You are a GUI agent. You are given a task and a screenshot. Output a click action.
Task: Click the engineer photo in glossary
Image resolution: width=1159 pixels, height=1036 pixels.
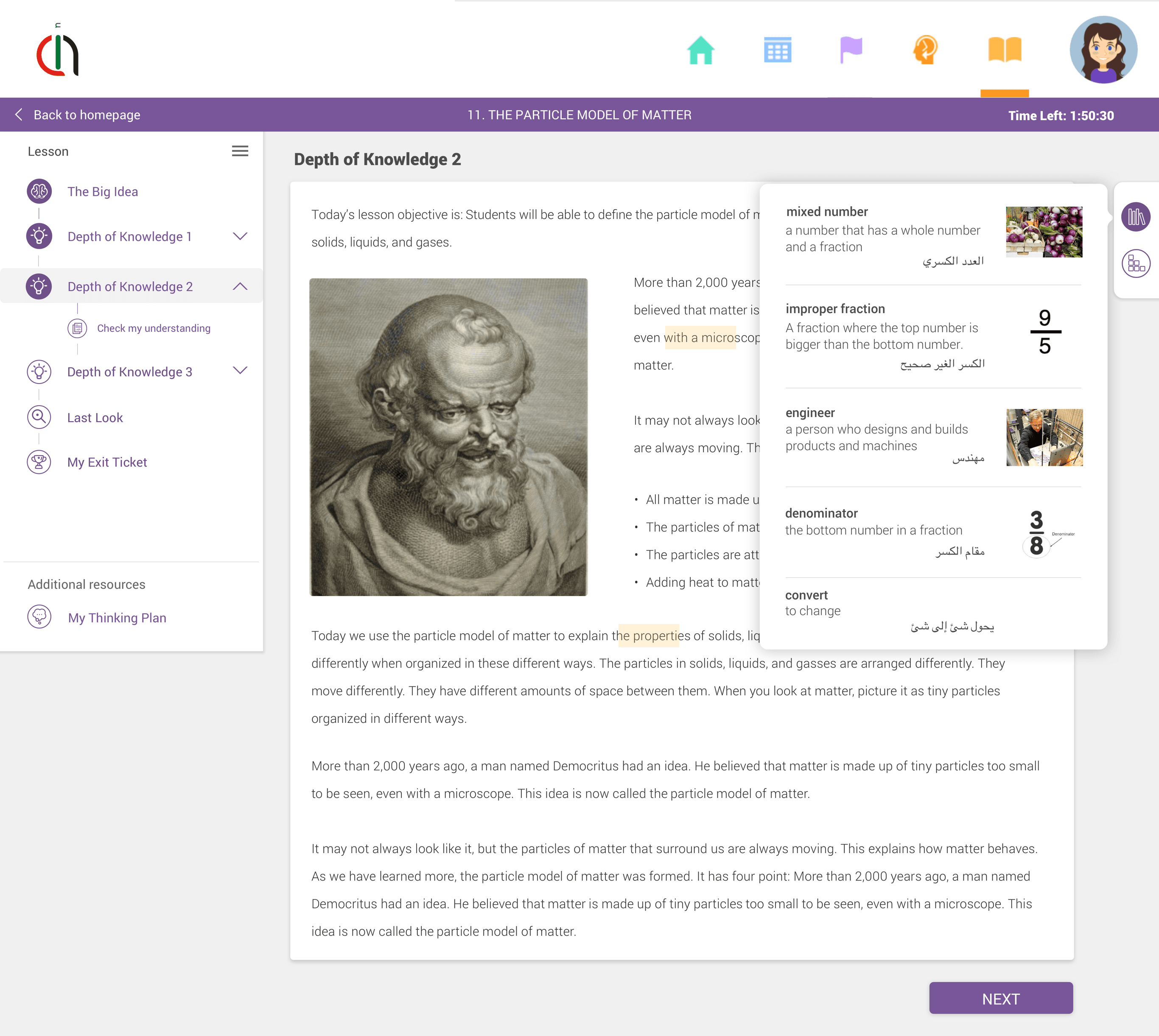[1044, 437]
